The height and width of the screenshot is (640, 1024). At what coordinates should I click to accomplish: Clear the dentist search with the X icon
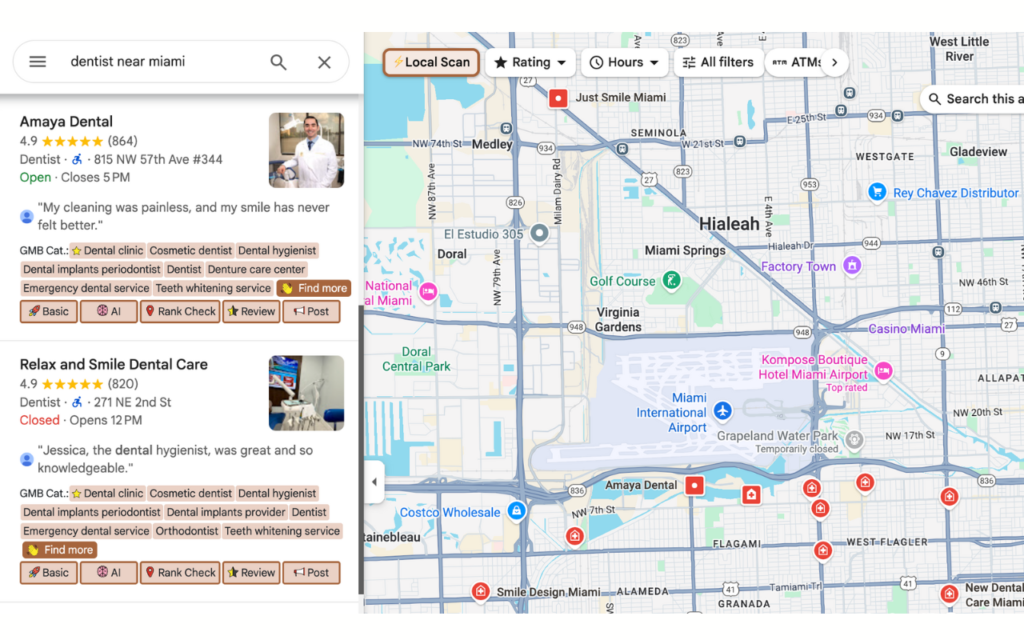point(324,61)
